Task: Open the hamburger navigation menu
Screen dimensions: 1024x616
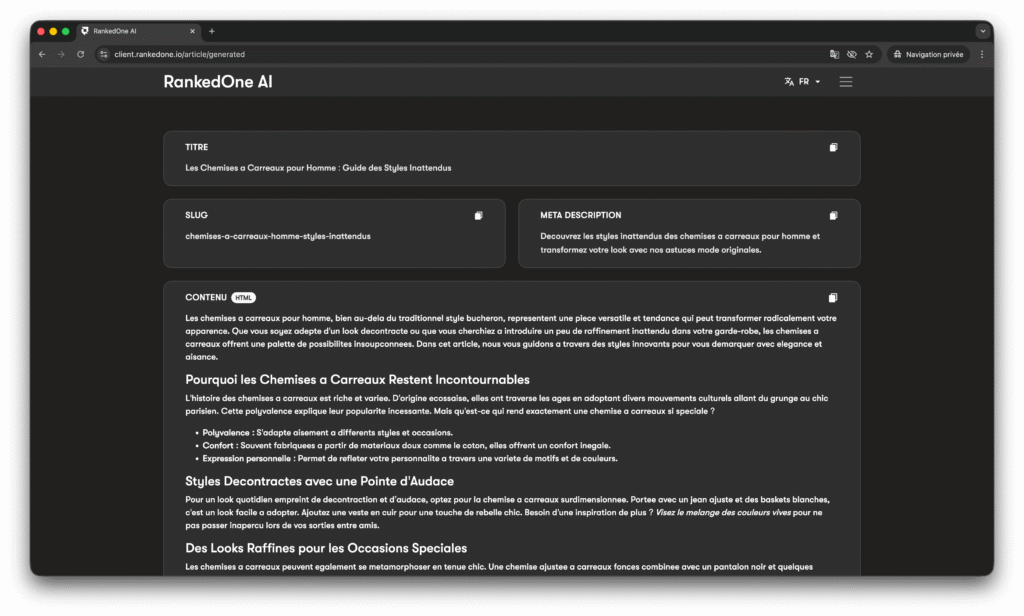Action: (846, 82)
